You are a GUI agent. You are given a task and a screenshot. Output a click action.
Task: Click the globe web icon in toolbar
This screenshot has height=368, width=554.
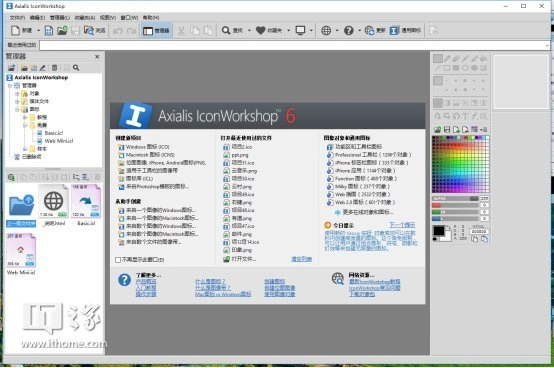tap(326, 31)
